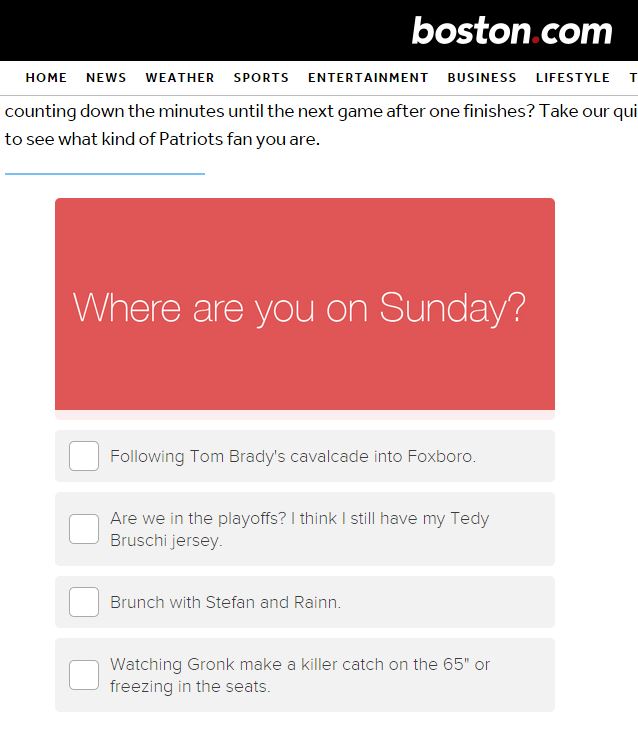Click the cut-off nav item after LIFESTYLE
The width and height of the screenshot is (638, 735).
click(x=633, y=77)
